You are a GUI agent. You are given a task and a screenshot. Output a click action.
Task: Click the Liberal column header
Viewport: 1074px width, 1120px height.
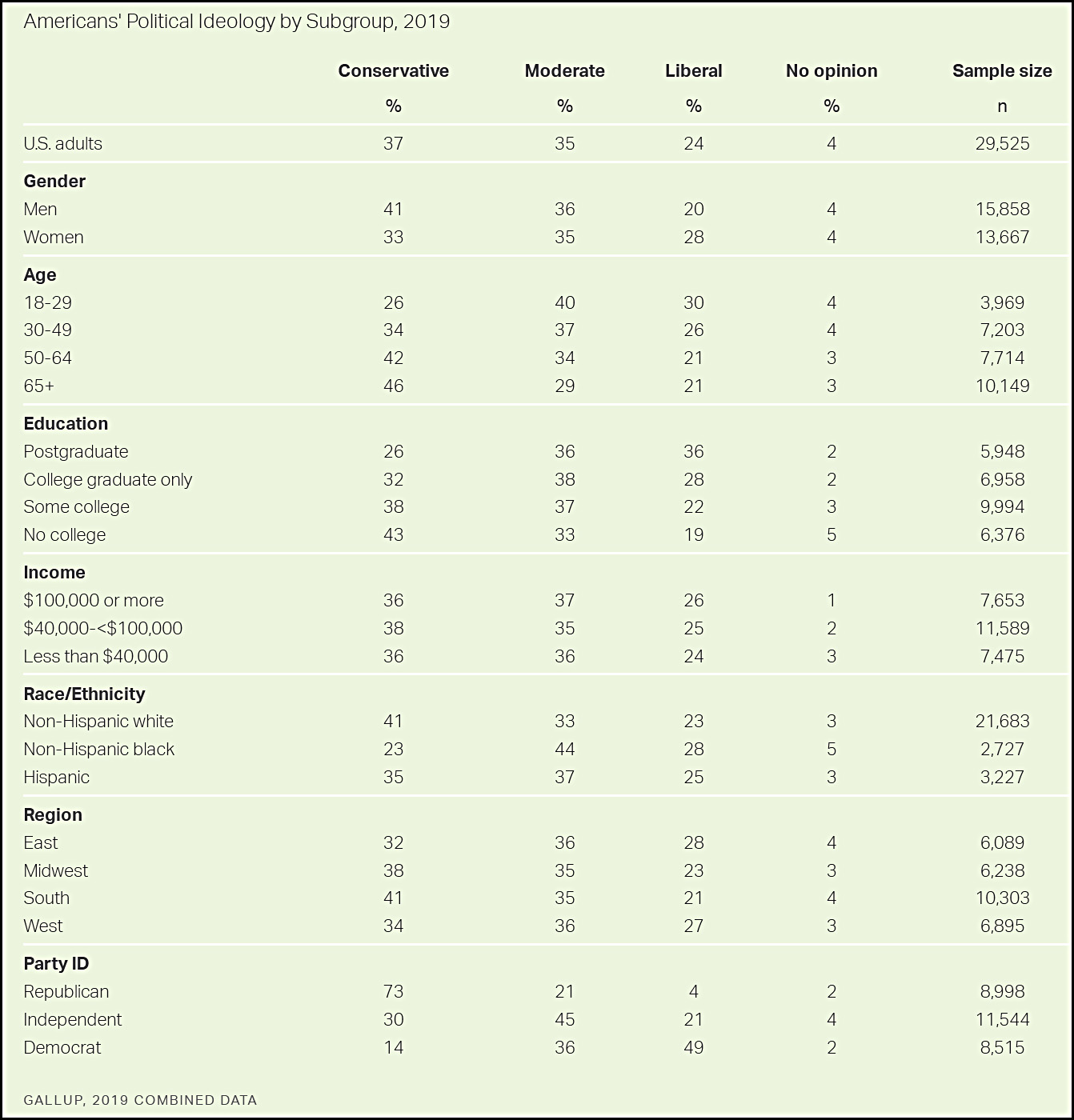point(693,71)
